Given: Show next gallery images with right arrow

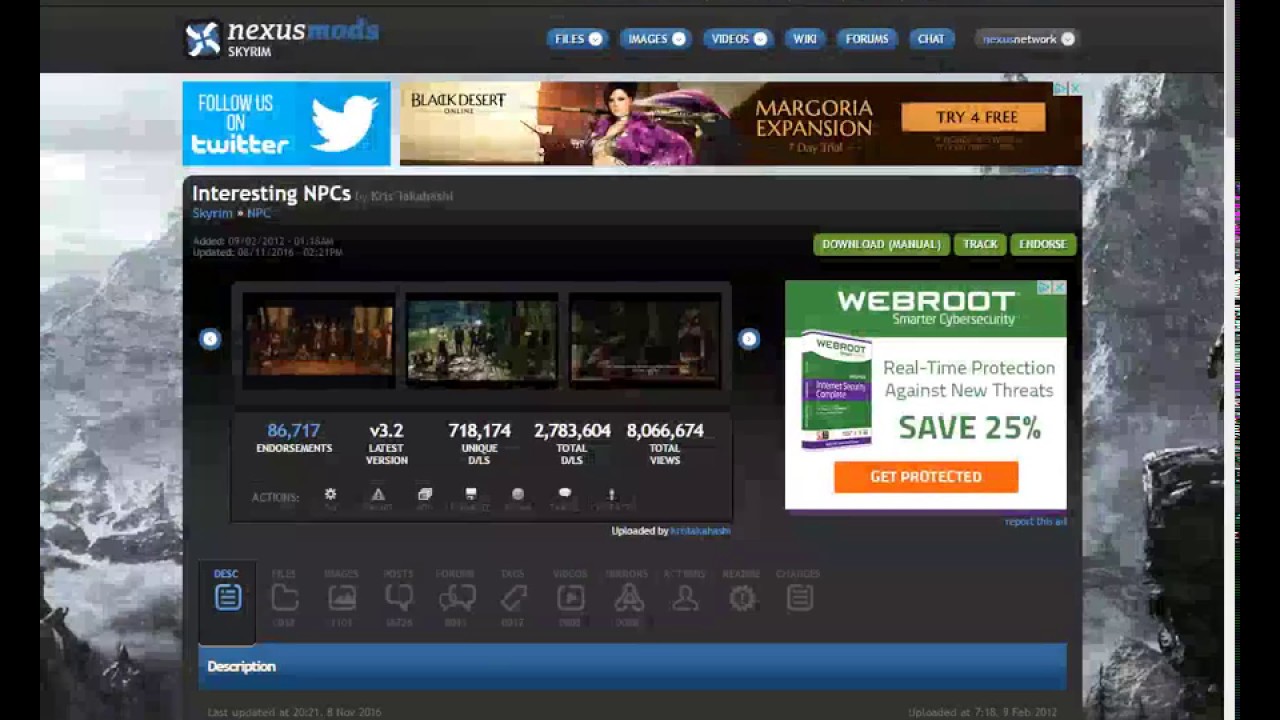Looking at the screenshot, I should (749, 339).
